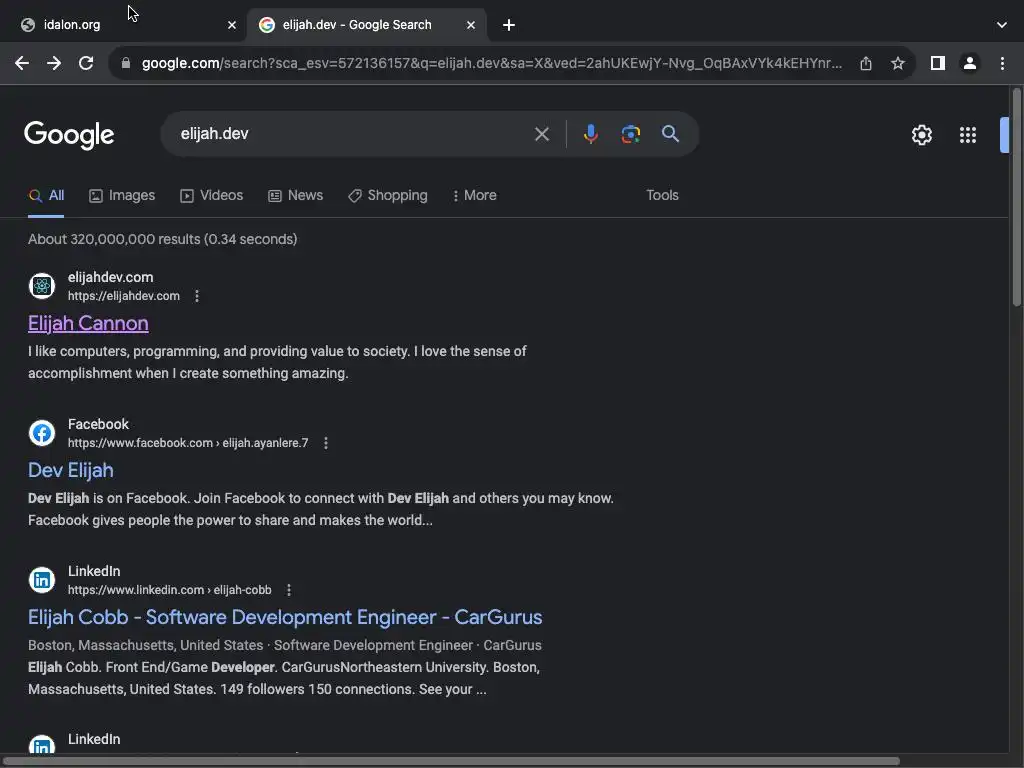Switch to Shopping results
The image size is (1024, 768).
[388, 195]
